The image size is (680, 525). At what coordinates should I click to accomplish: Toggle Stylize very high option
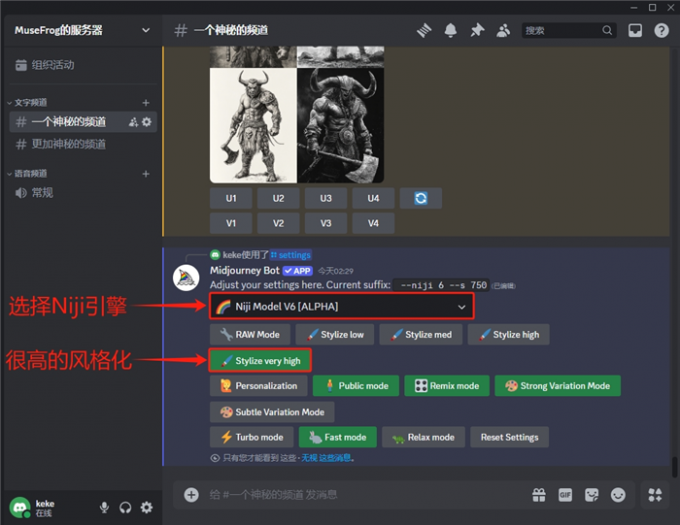260,361
